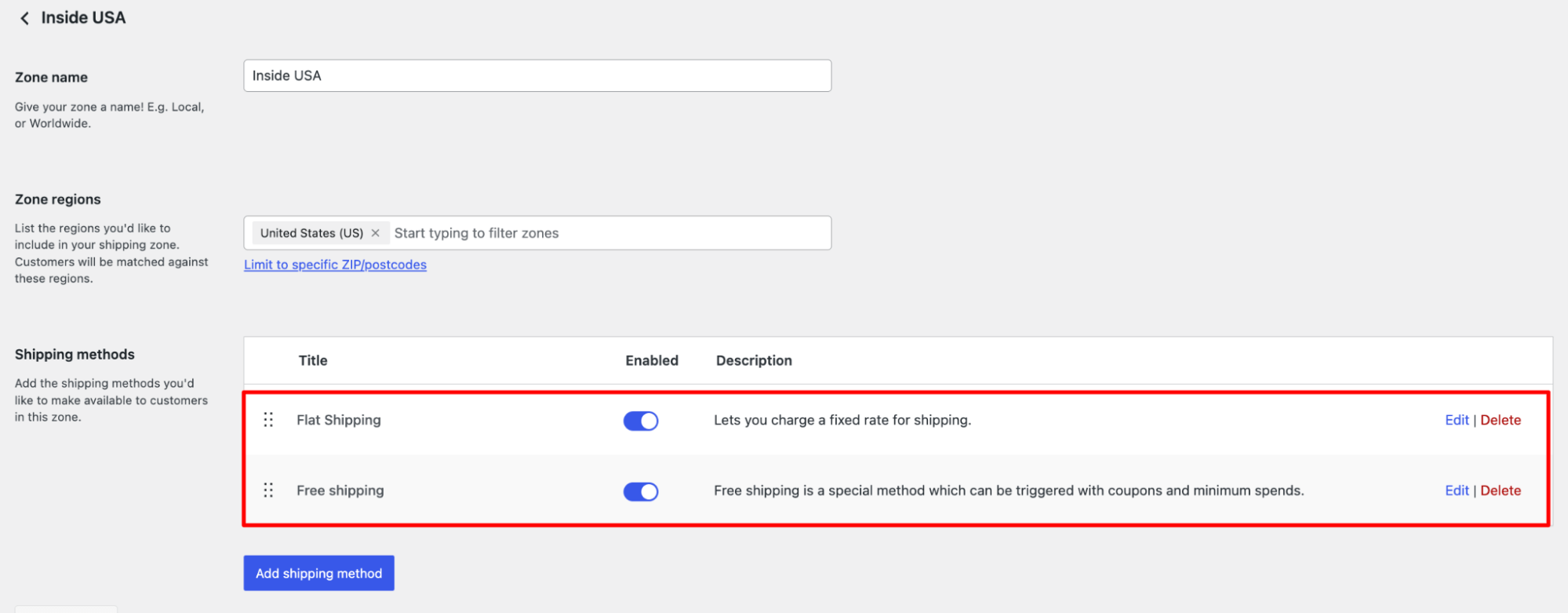
Task: Grab the drag handle for Flat Shipping
Action: tap(268, 420)
